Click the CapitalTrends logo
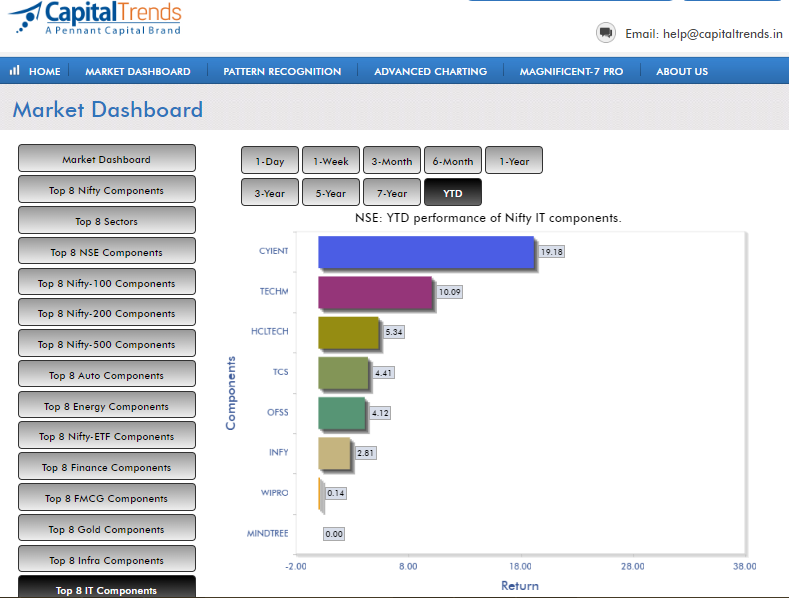Viewport: 789px width, 598px height. pos(96,18)
